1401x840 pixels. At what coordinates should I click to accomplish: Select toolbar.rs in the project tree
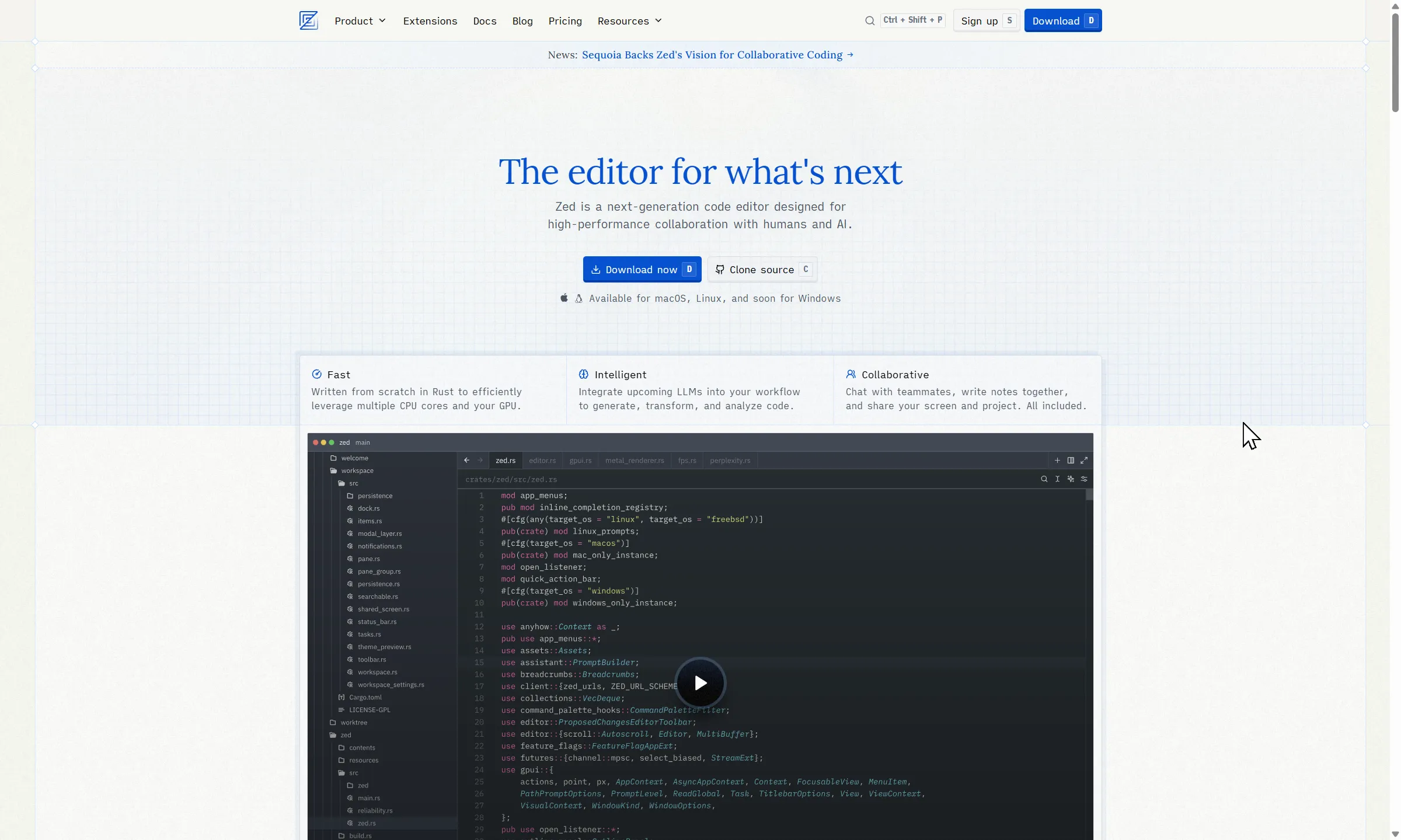(x=367, y=660)
